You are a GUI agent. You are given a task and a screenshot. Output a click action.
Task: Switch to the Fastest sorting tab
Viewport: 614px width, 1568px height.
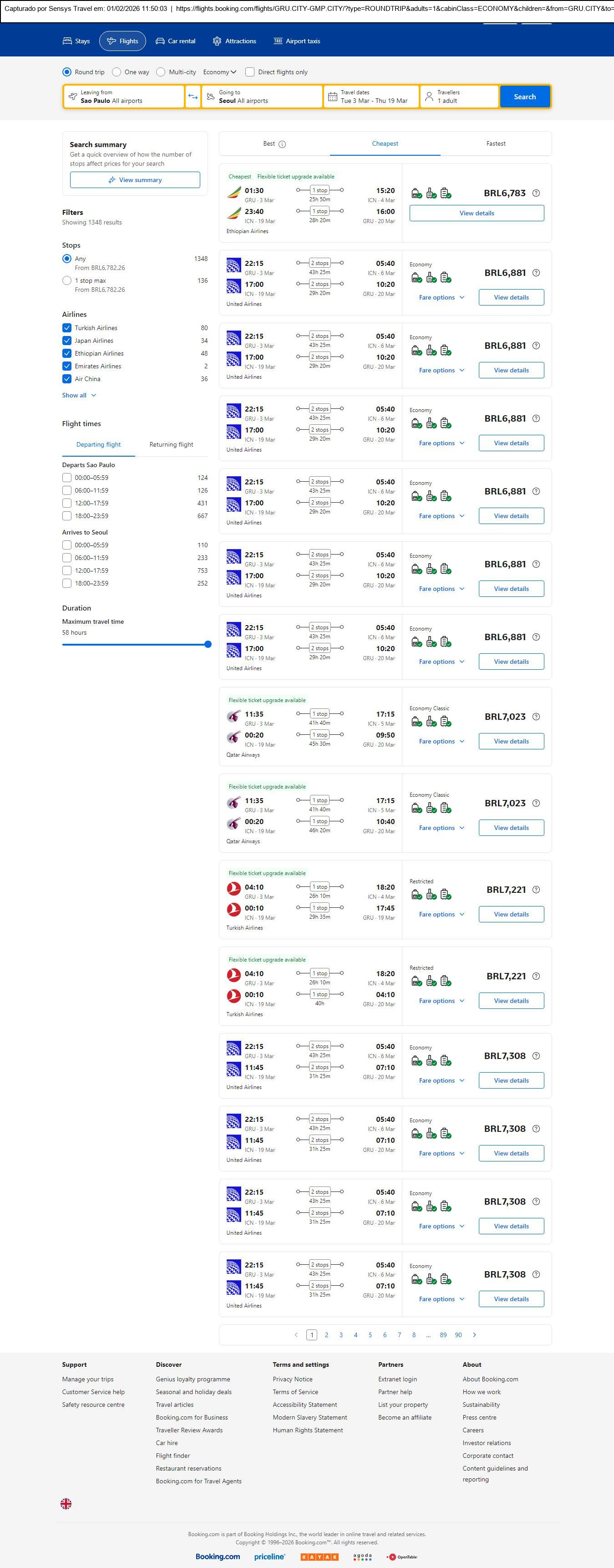[495, 144]
